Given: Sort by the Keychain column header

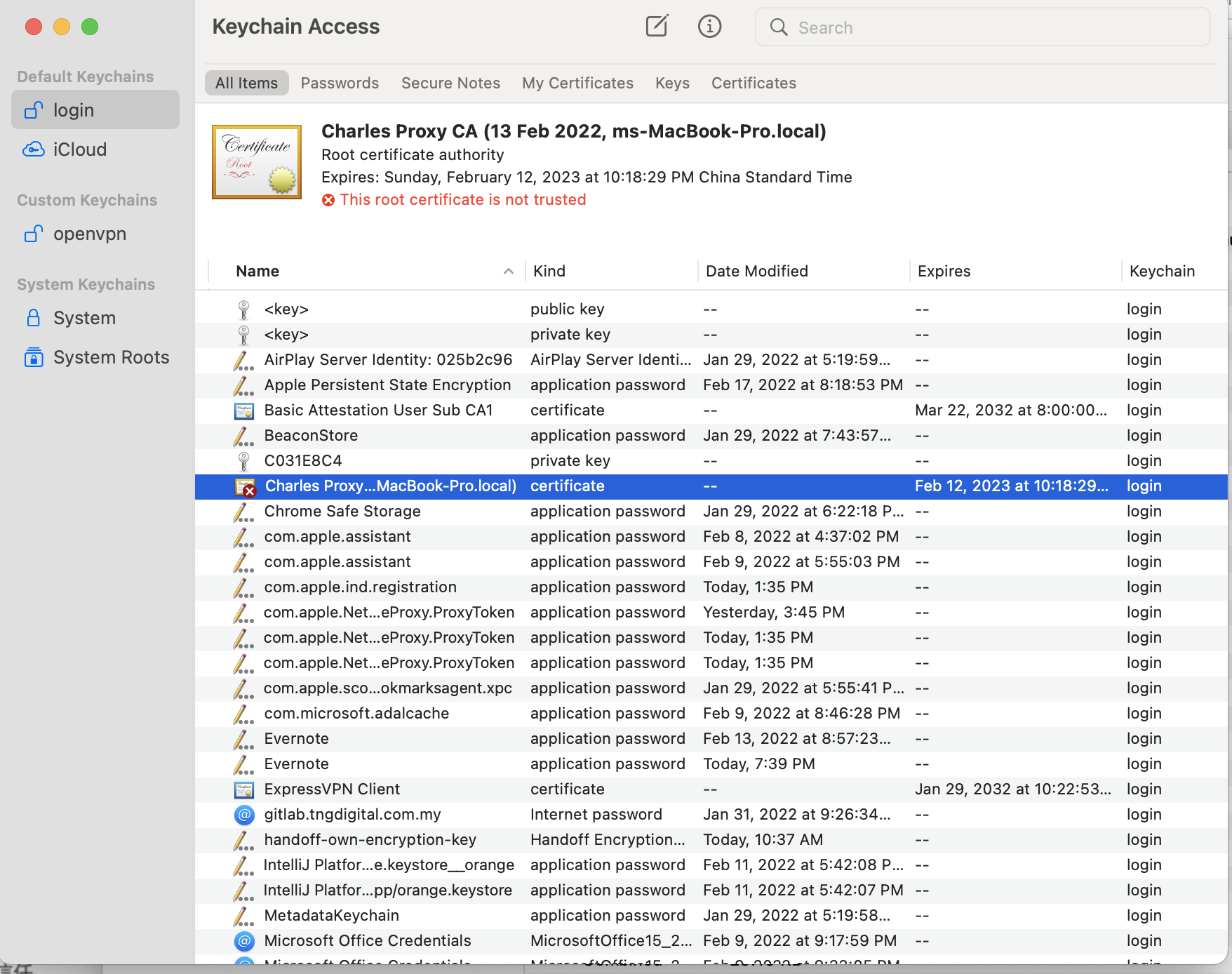Looking at the screenshot, I should click(1162, 271).
